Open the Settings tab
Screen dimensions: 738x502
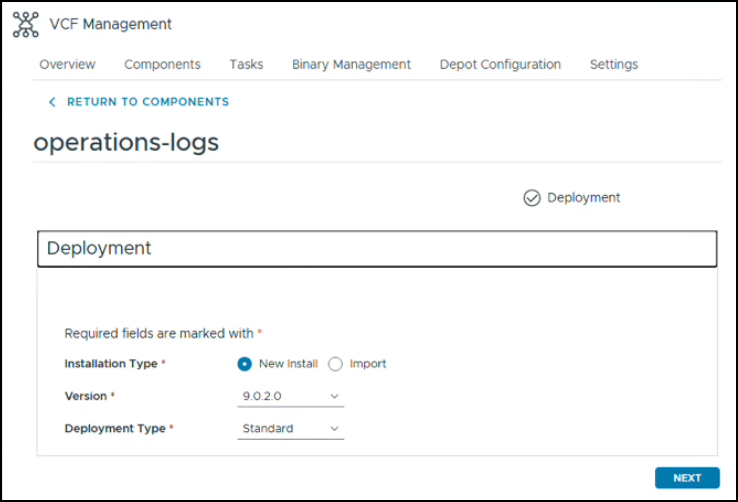click(x=614, y=64)
